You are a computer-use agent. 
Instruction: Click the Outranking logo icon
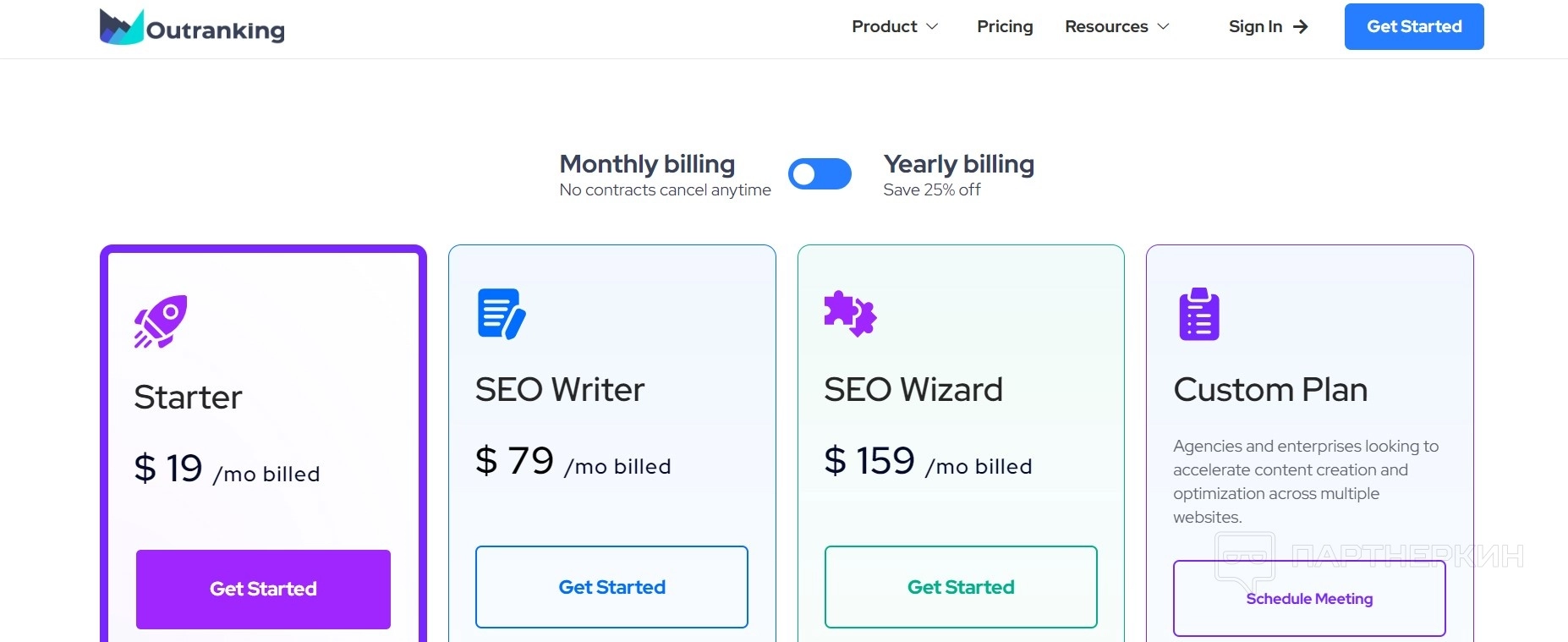121,27
